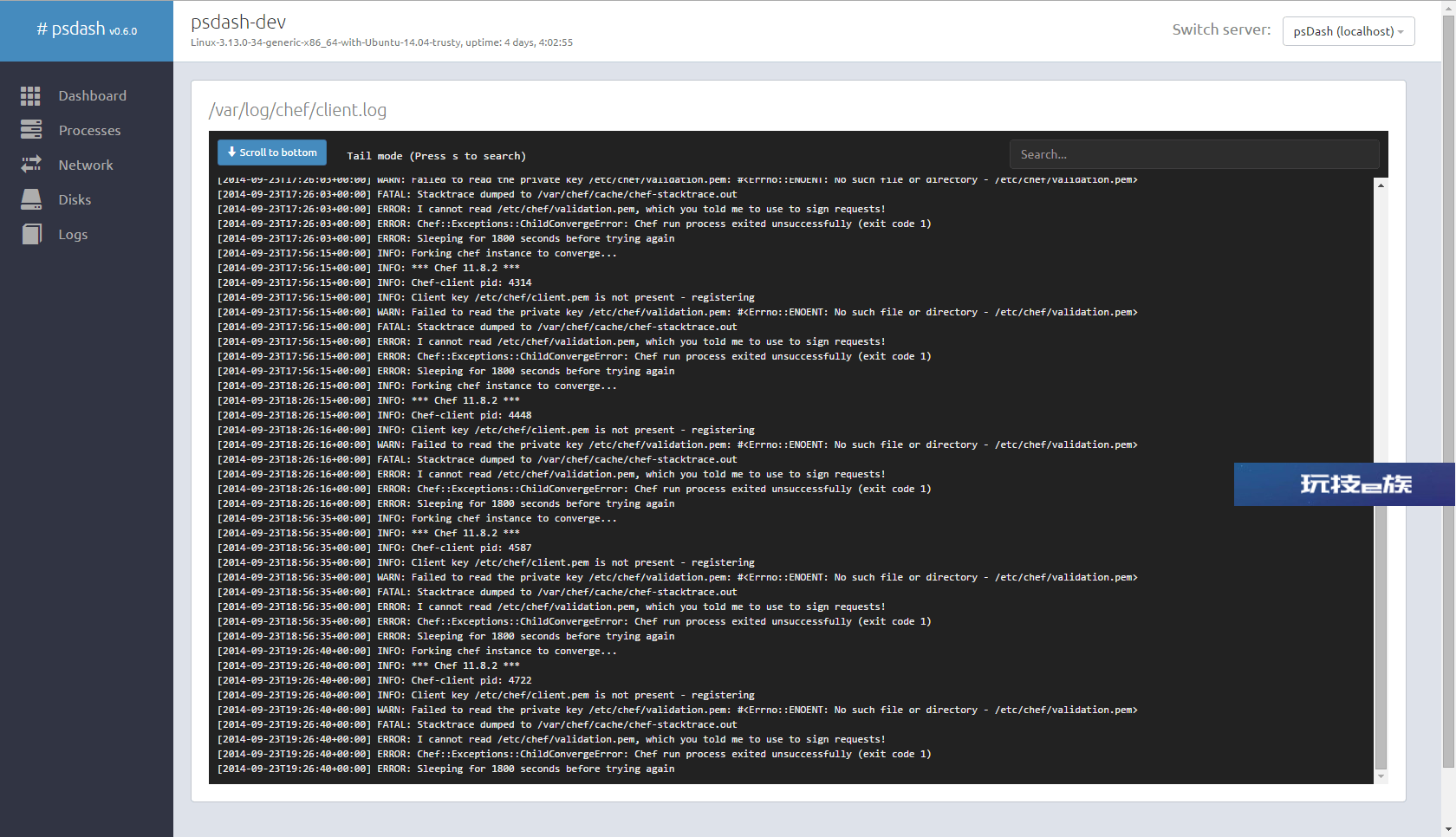Click the 17:56:15 *** Chef 11.8.2 *** line
The image size is (1456, 837).
368,268
